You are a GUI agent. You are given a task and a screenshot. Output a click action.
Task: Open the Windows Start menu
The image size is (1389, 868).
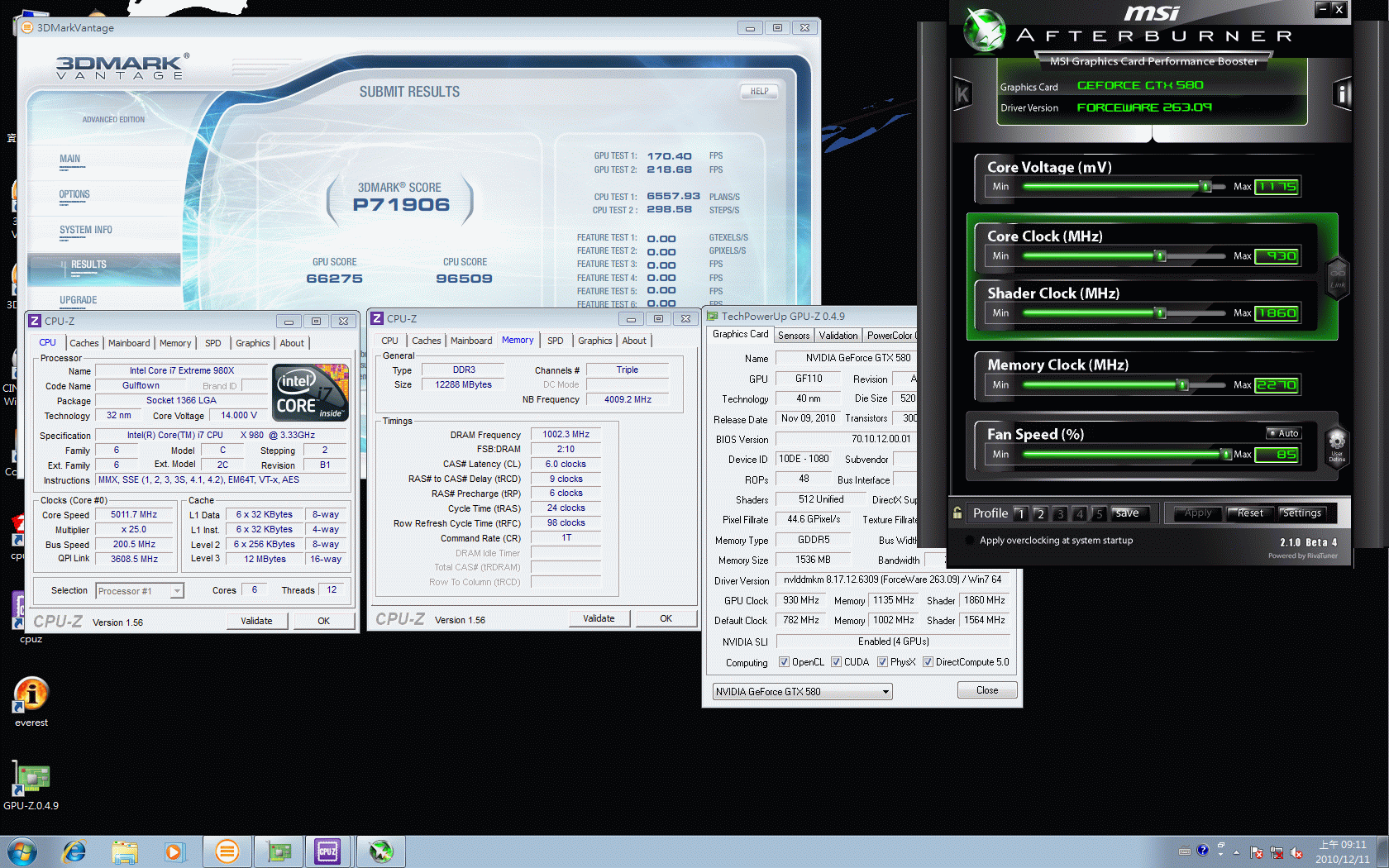click(x=21, y=851)
